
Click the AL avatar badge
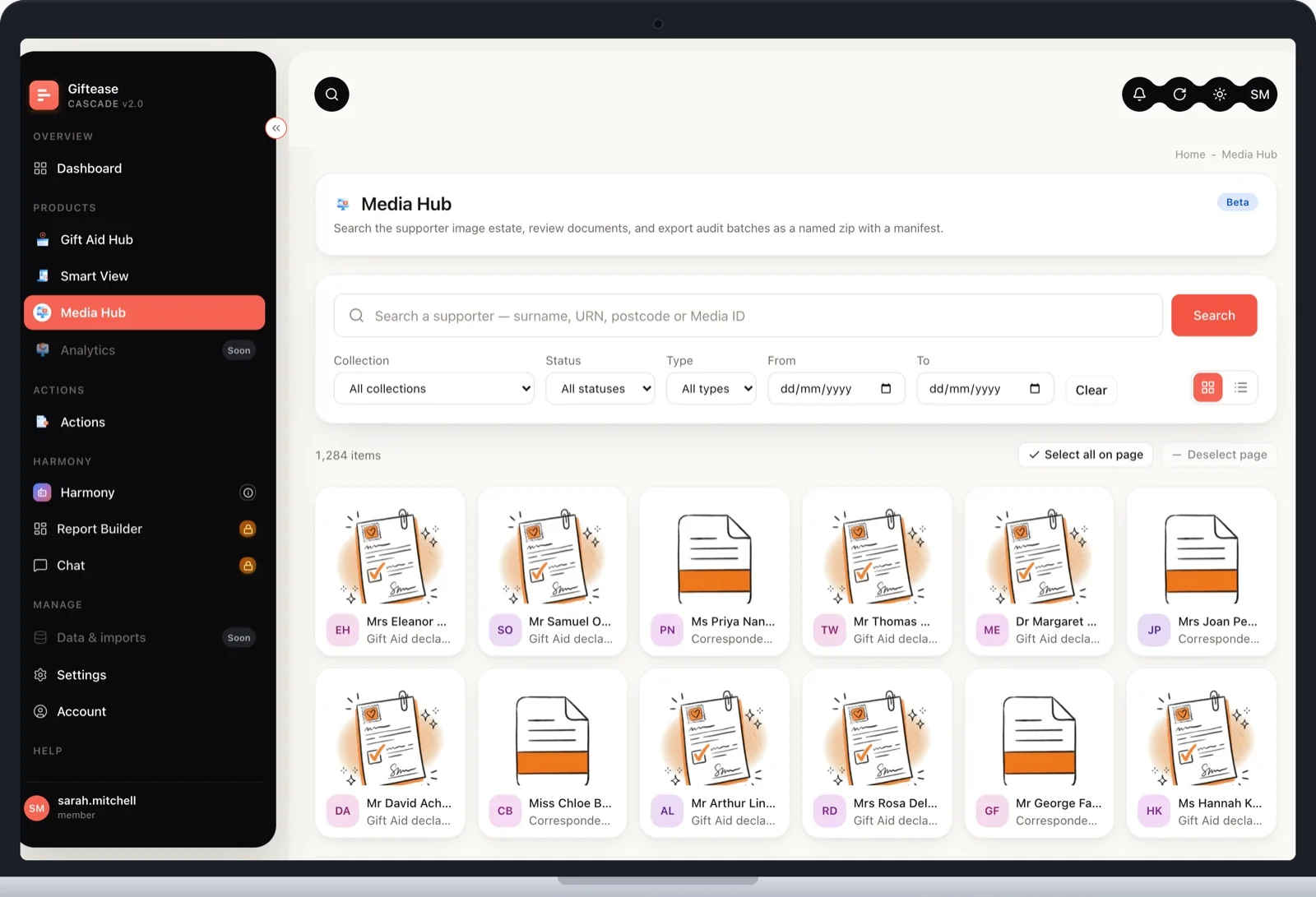[x=667, y=811]
